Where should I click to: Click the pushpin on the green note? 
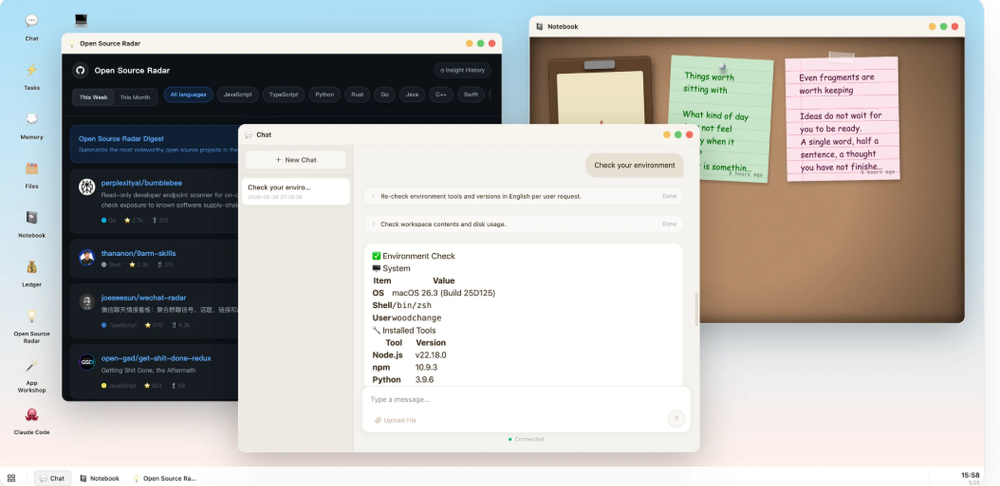722,66
